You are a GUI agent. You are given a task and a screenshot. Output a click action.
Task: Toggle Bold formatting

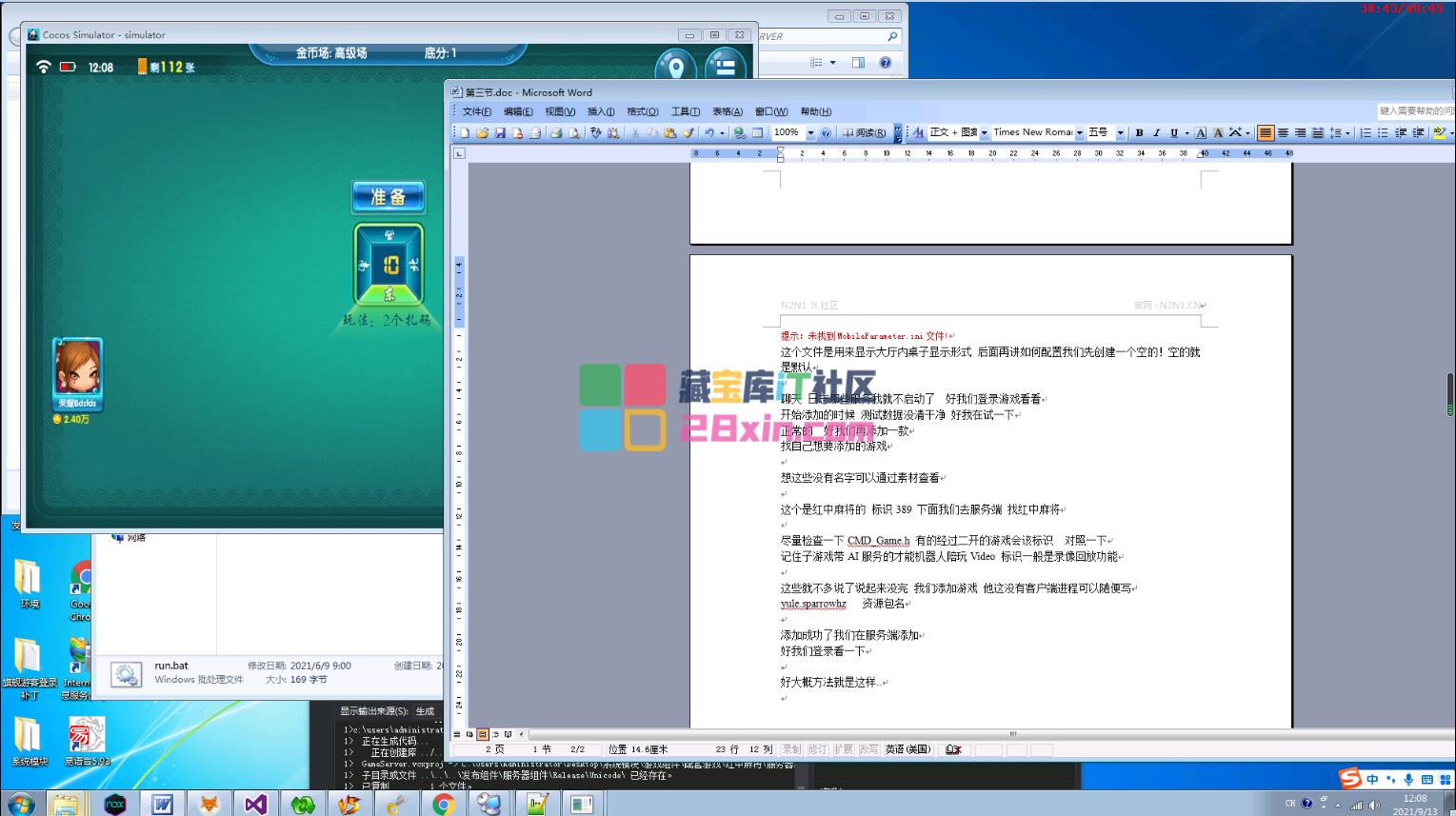(1139, 133)
